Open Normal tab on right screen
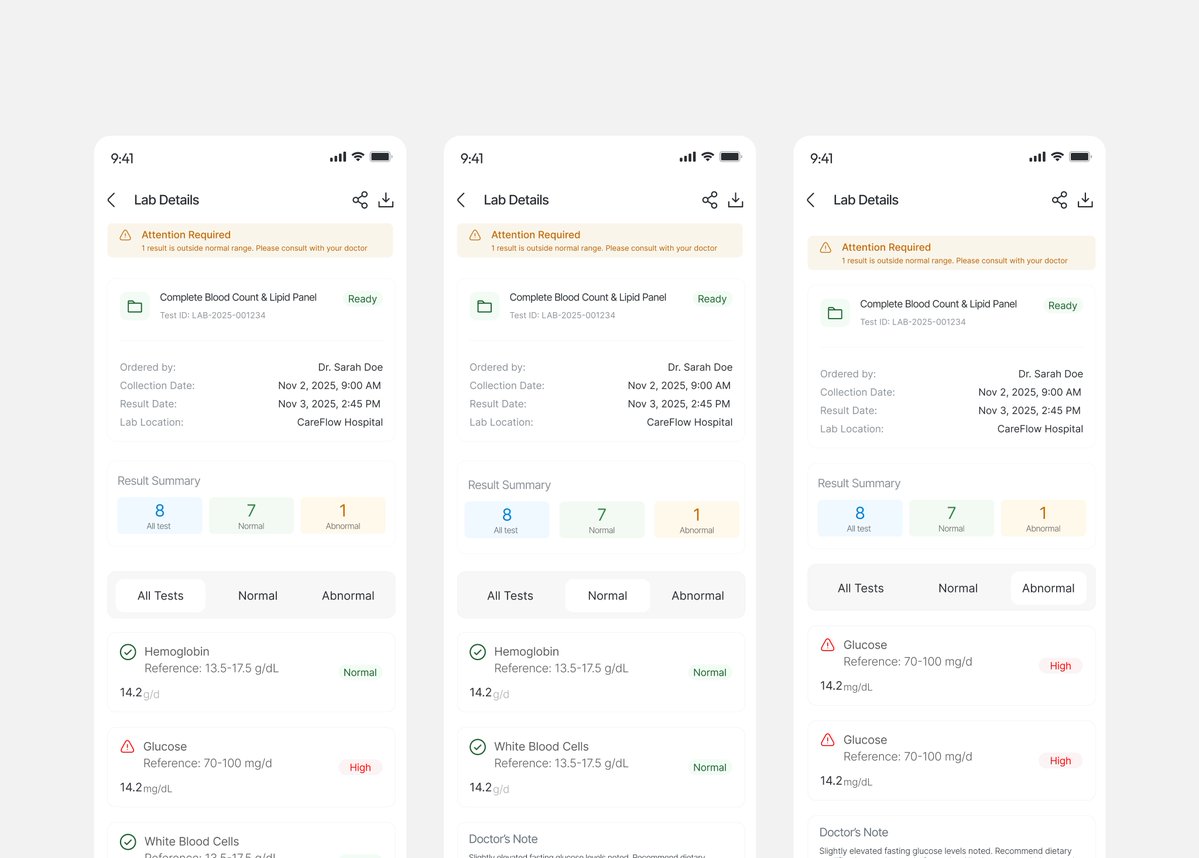This screenshot has width=1199, height=858. [x=958, y=588]
